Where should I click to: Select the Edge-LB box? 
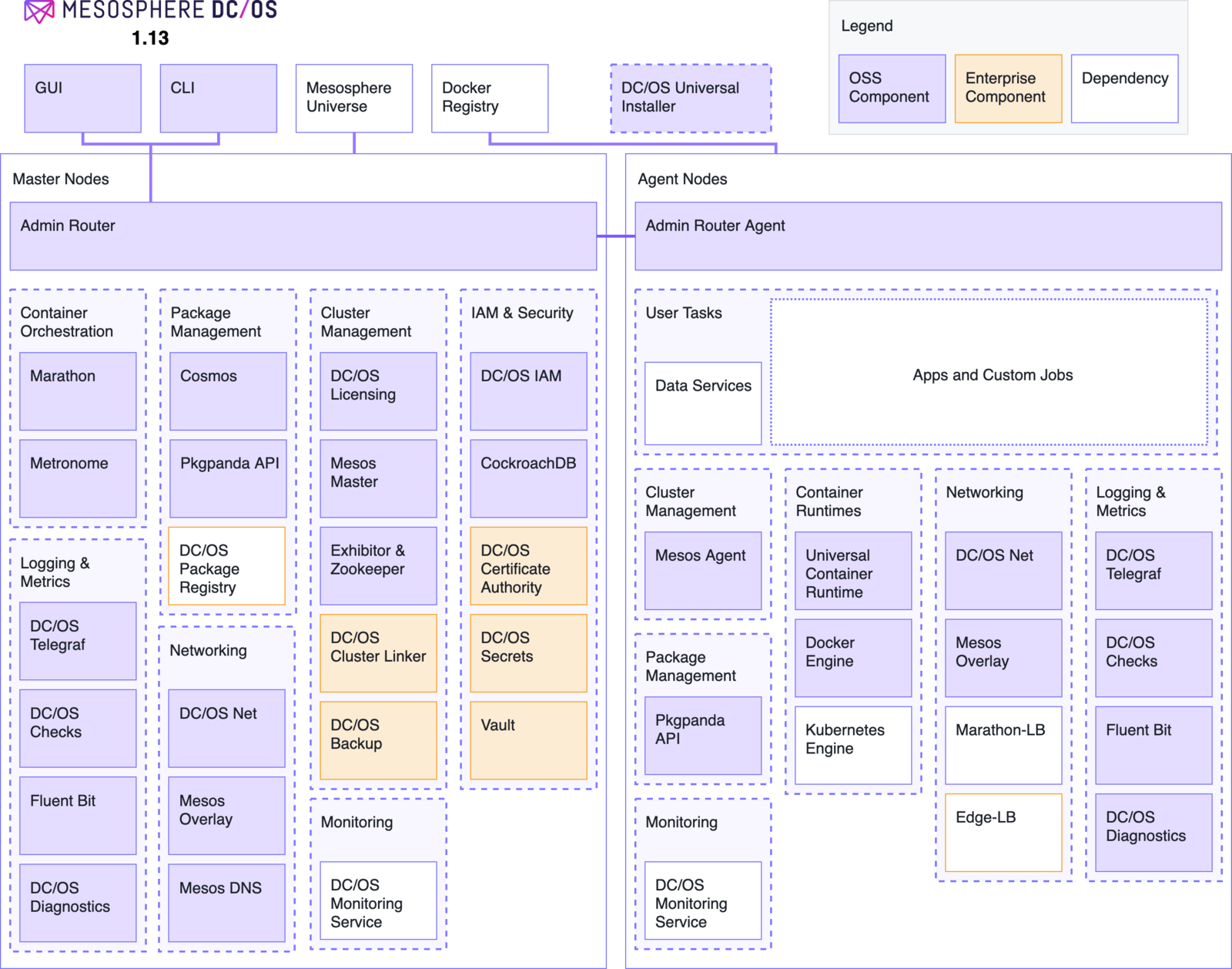[x=1003, y=833]
